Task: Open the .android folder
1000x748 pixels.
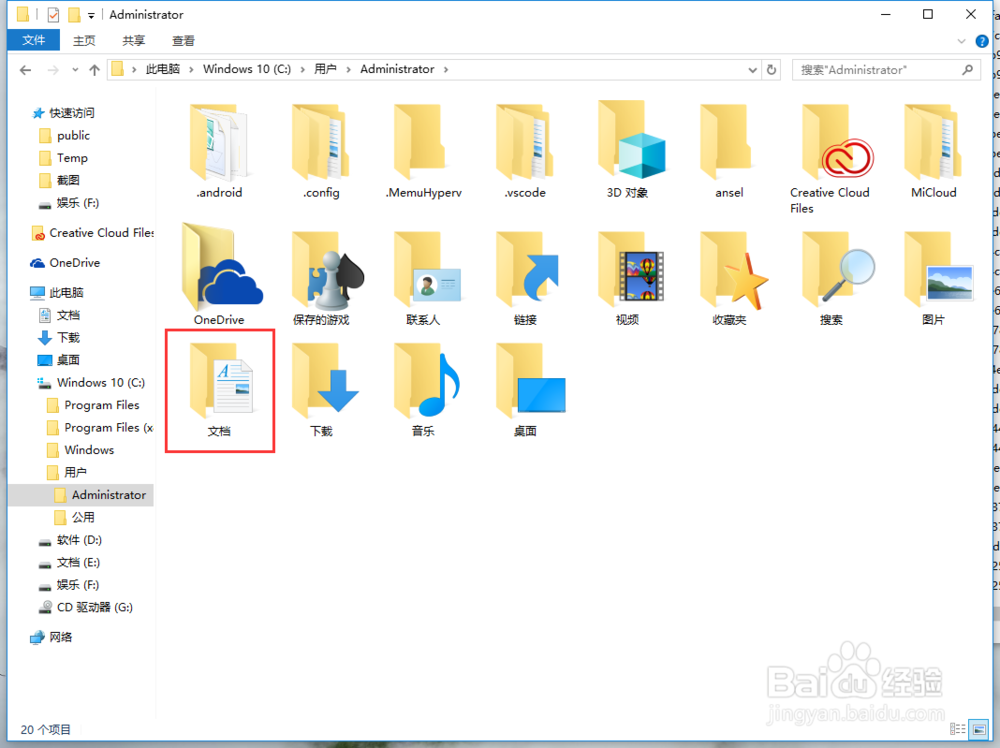Action: [x=219, y=151]
